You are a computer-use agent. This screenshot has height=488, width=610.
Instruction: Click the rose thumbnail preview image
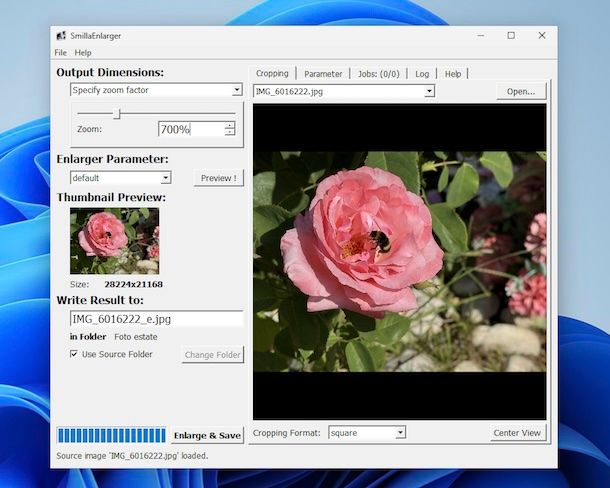pos(114,241)
